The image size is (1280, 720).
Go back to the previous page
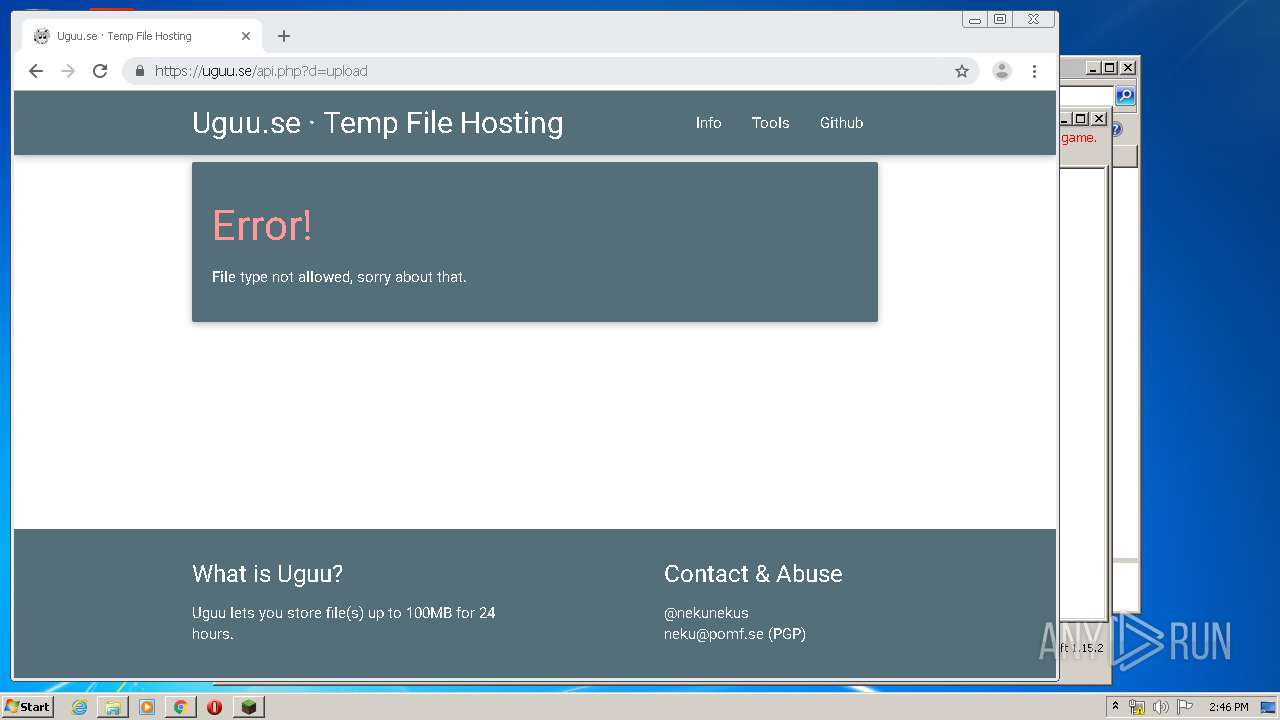coord(36,71)
